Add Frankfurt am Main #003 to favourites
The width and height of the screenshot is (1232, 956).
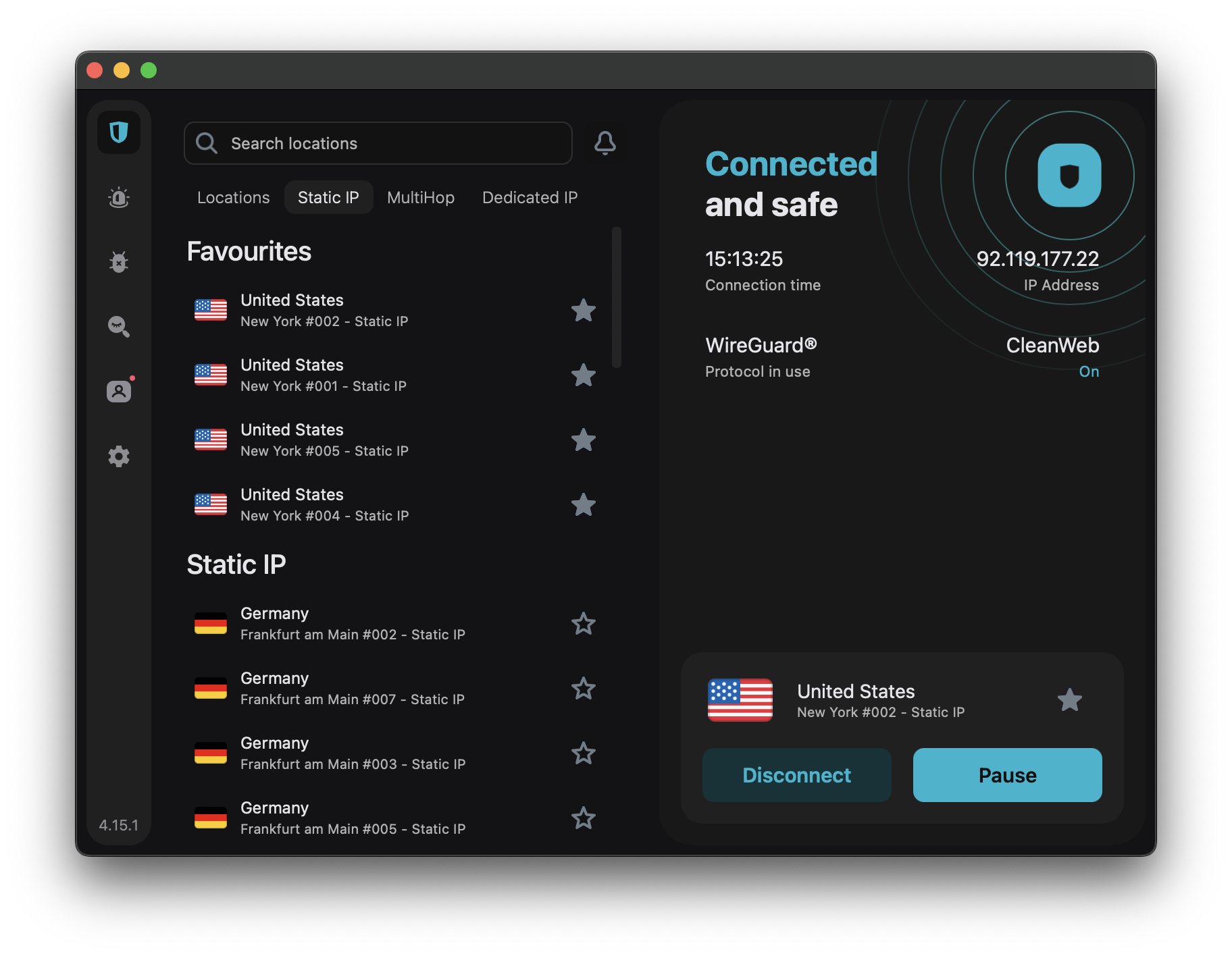(x=584, y=753)
